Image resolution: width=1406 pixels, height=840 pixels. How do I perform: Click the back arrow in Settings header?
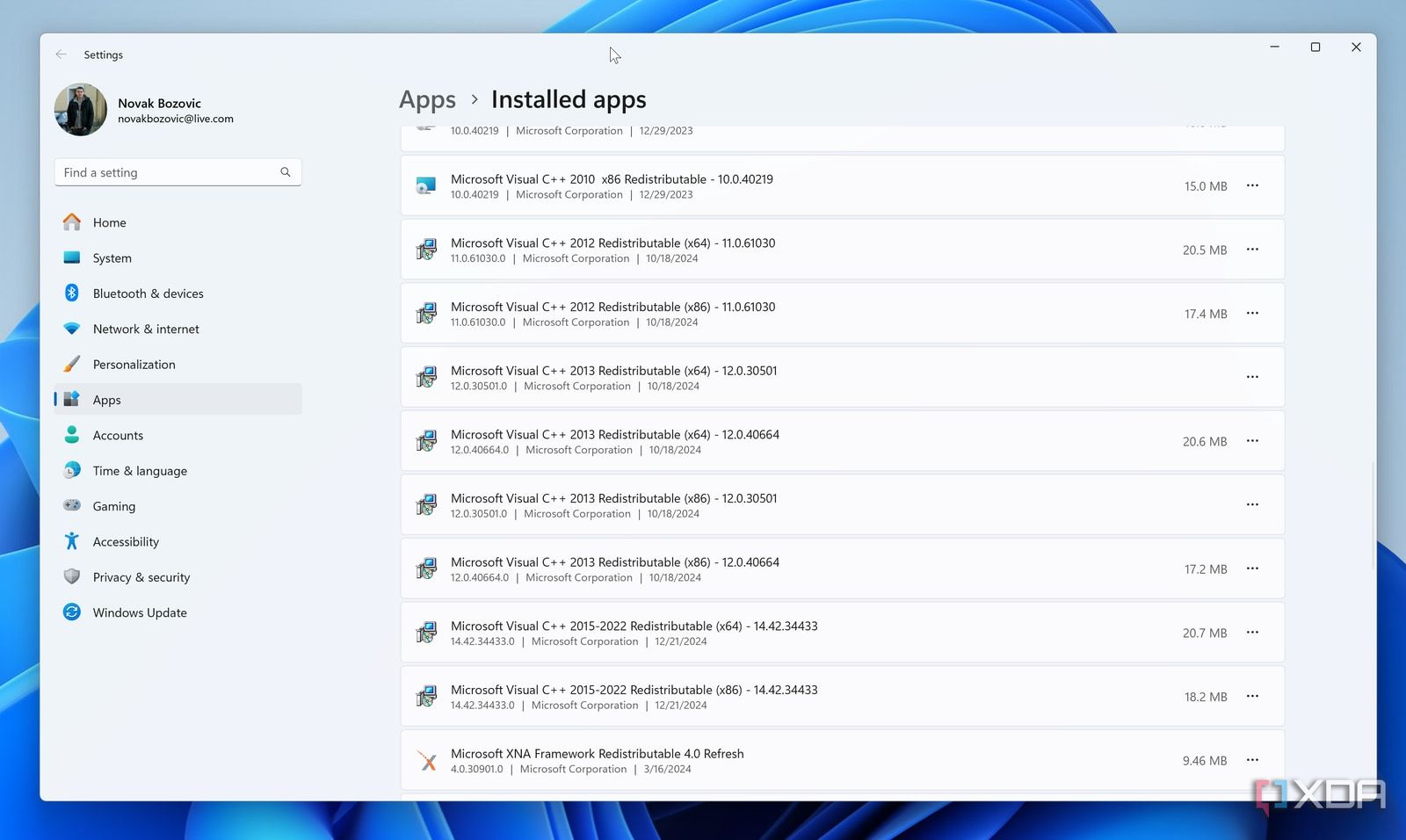(x=61, y=54)
